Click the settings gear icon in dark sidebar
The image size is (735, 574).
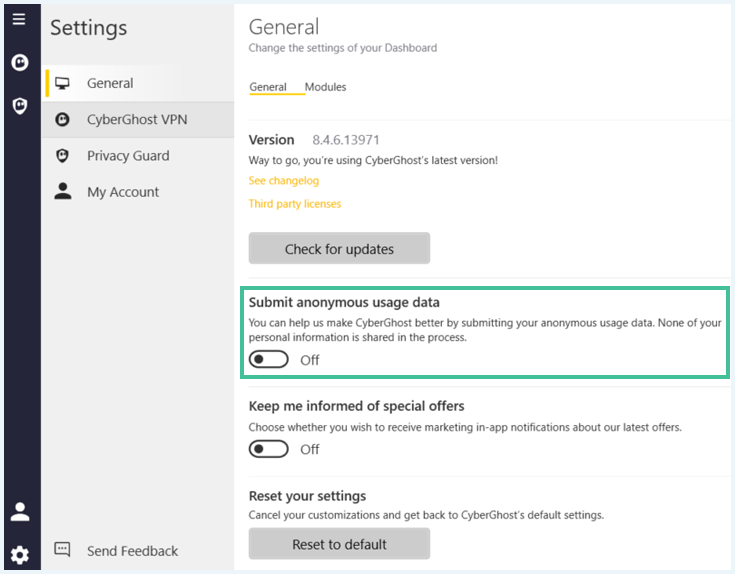click(x=20, y=555)
